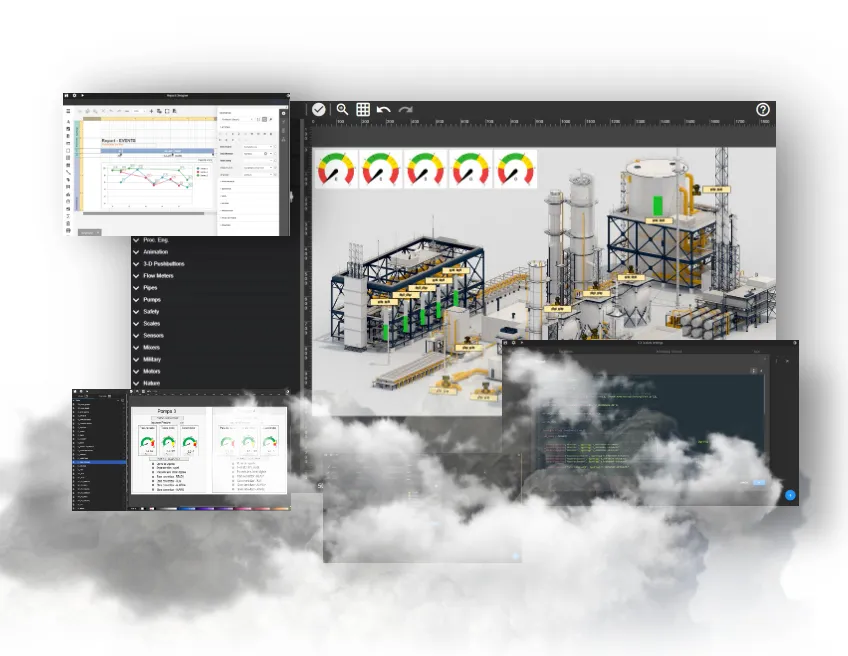This screenshot has height=656, width=848.
Task: Select the 'Military' category label
Action: (x=152, y=359)
